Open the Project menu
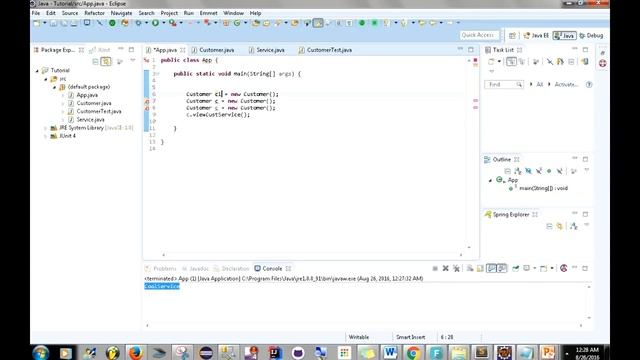 (169, 13)
